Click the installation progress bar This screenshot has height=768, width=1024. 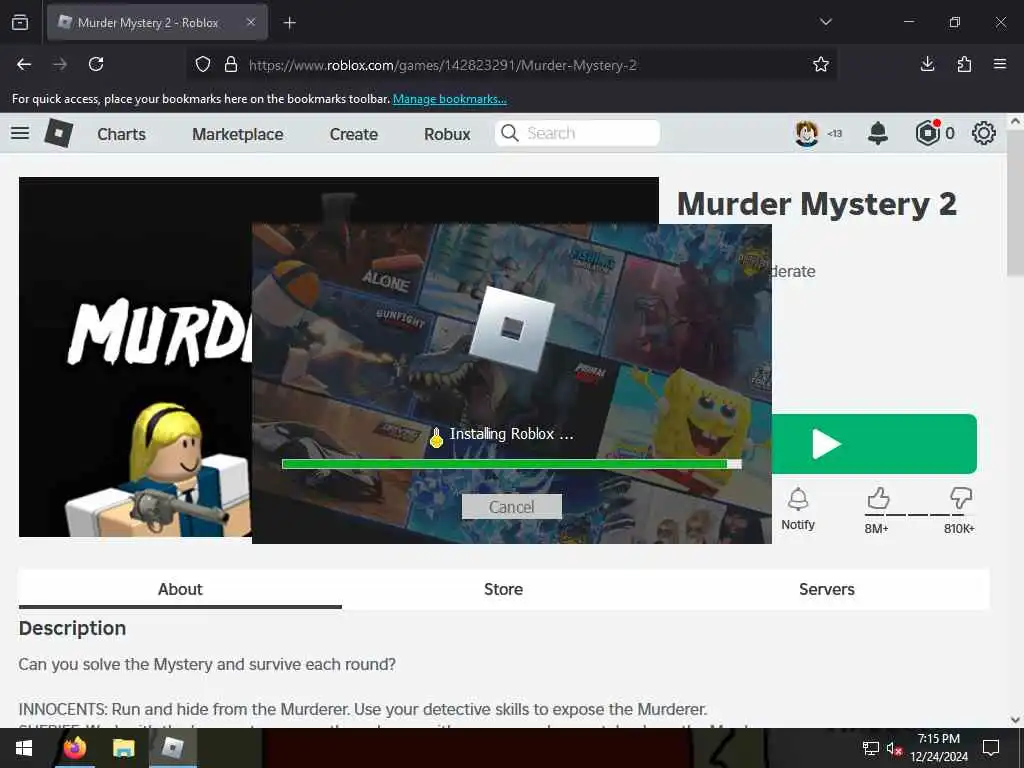pos(511,464)
